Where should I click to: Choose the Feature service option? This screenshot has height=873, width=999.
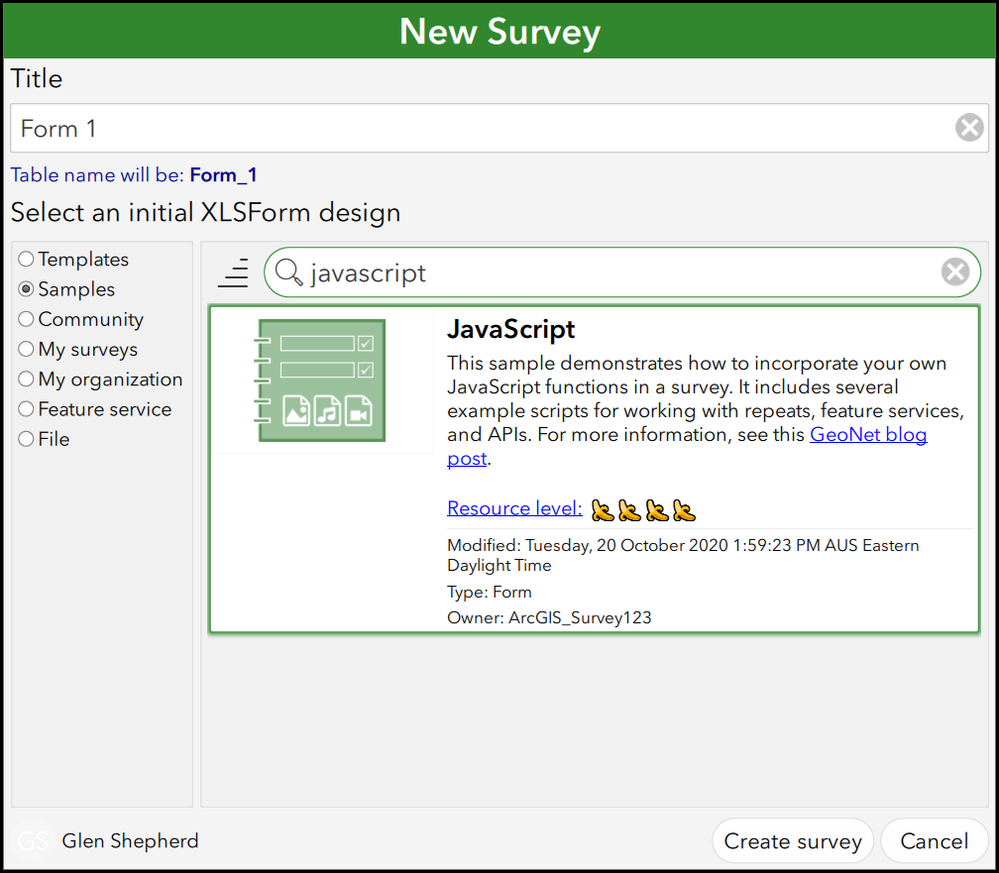tap(25, 409)
